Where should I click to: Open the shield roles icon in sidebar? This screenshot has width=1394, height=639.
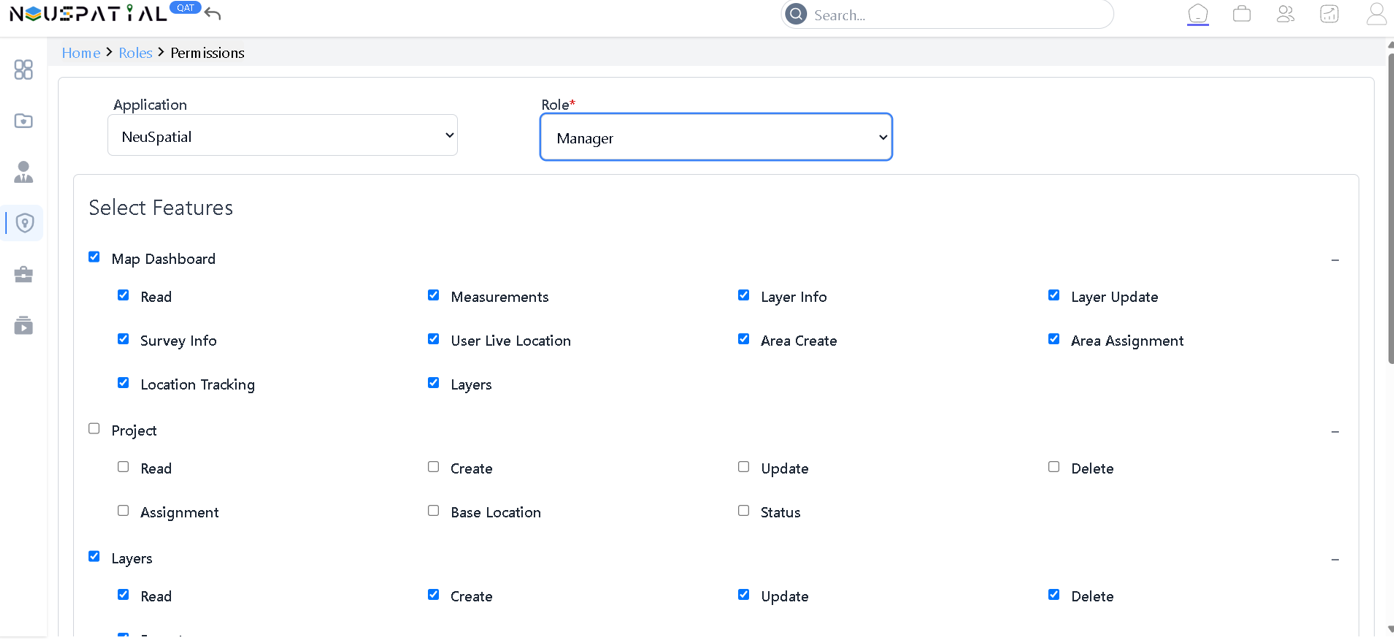click(x=24, y=223)
